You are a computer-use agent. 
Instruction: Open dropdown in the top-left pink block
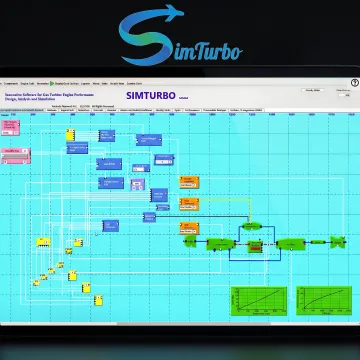pyautogui.click(x=15, y=132)
